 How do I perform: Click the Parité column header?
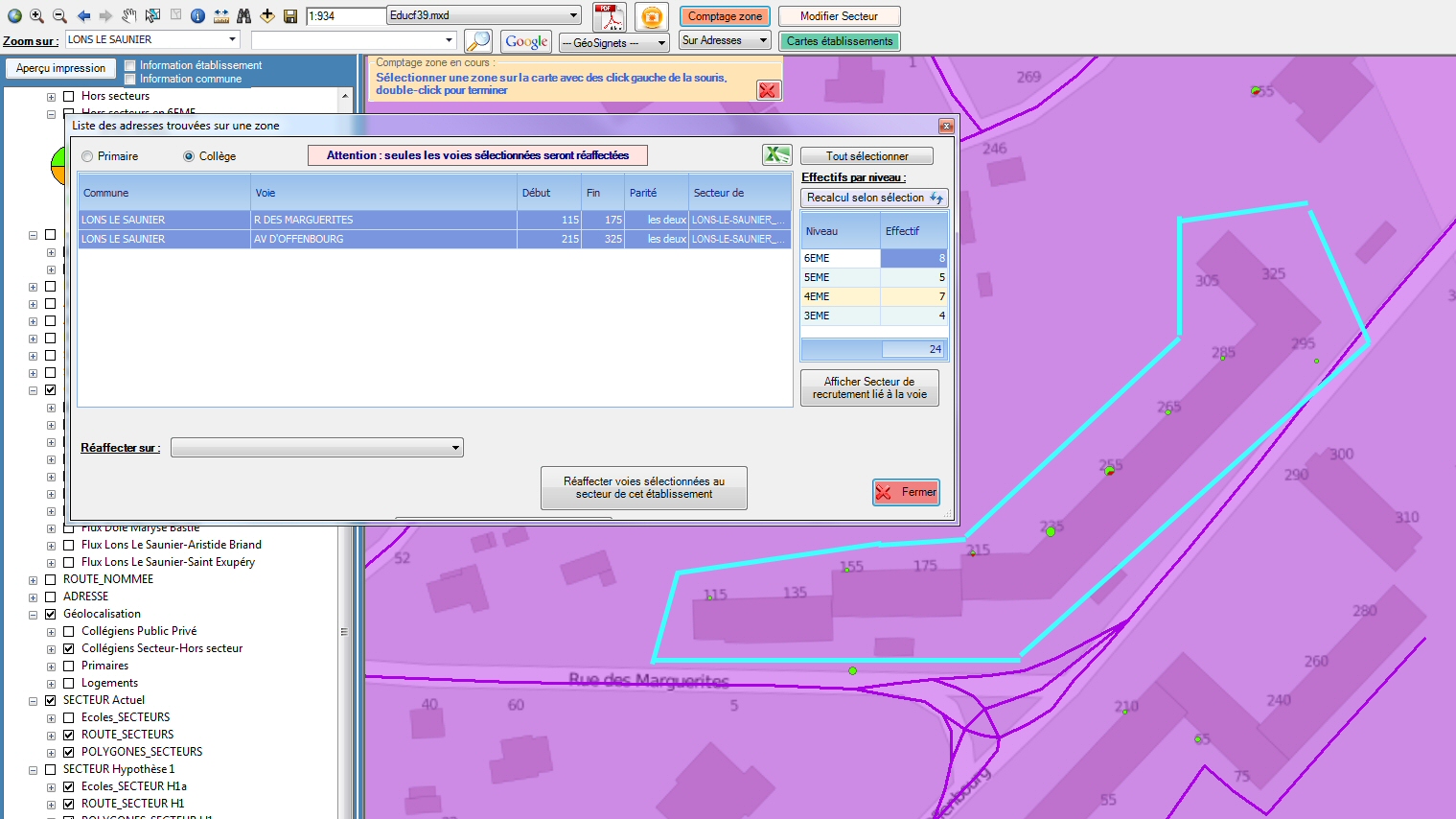click(657, 193)
